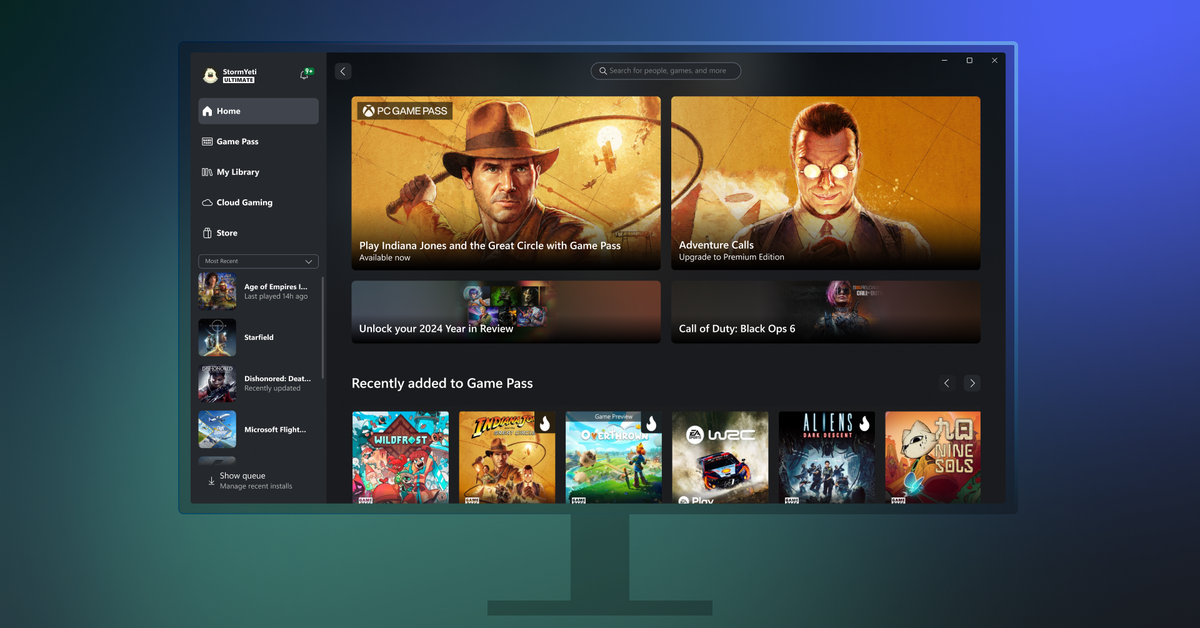Open Game Pass via its ticket icon

(207, 141)
